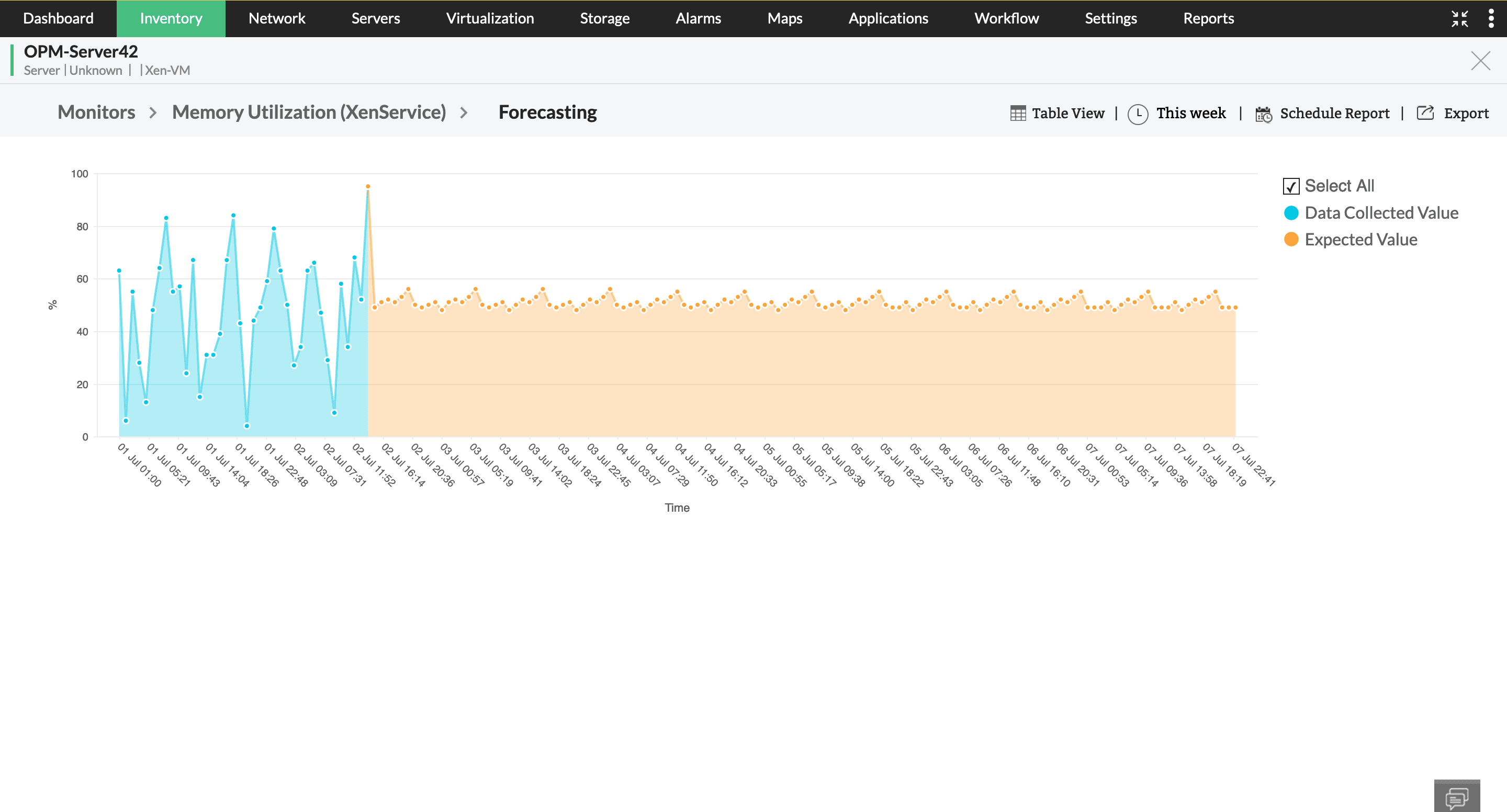Open the OPM-Server42 device link
This screenshot has width=1507, height=812.
(80, 51)
